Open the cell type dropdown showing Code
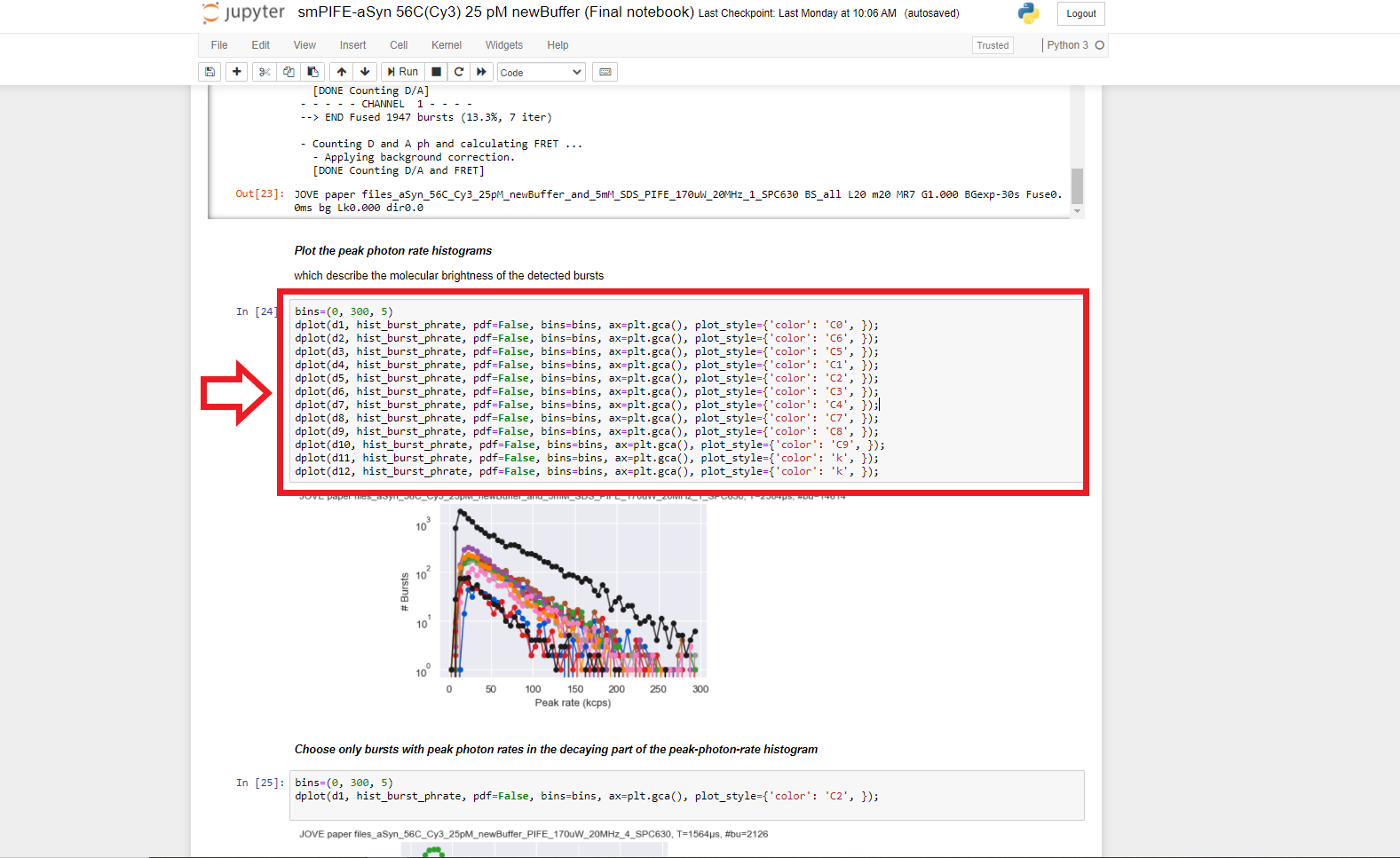1400x858 pixels. pyautogui.click(x=541, y=72)
